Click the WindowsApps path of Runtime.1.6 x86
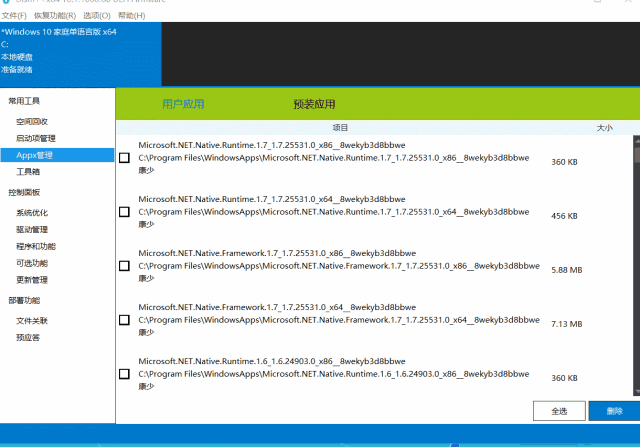This screenshot has height=447, width=640. click(333, 374)
